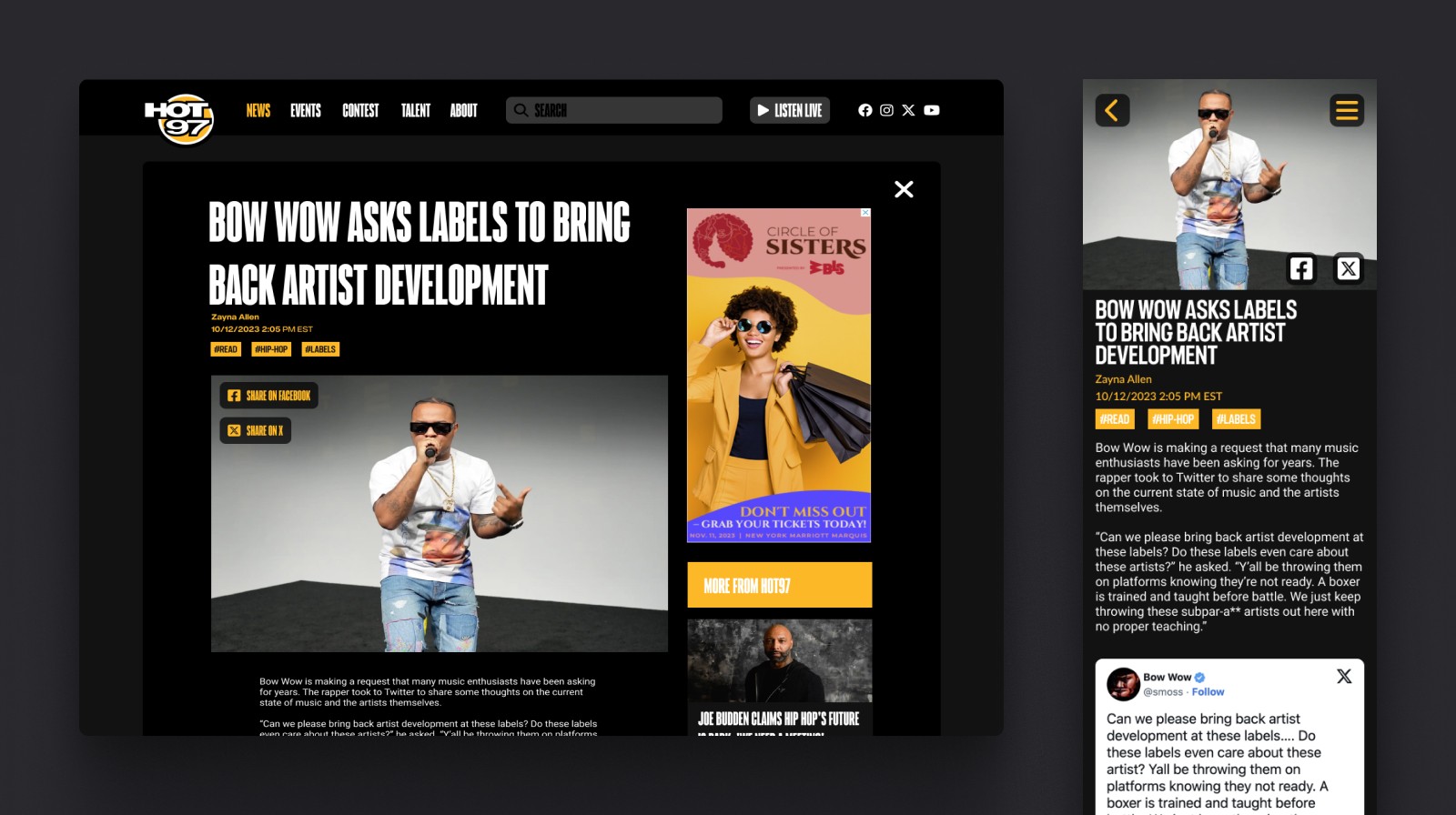The width and height of the screenshot is (1456, 815).
Task: Tap the mobile #LABELS tag
Action: click(1236, 419)
